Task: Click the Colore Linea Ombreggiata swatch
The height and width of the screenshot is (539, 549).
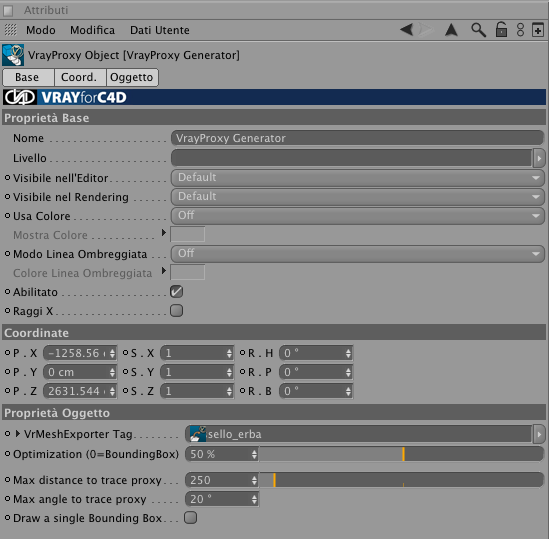Action: pos(188,272)
